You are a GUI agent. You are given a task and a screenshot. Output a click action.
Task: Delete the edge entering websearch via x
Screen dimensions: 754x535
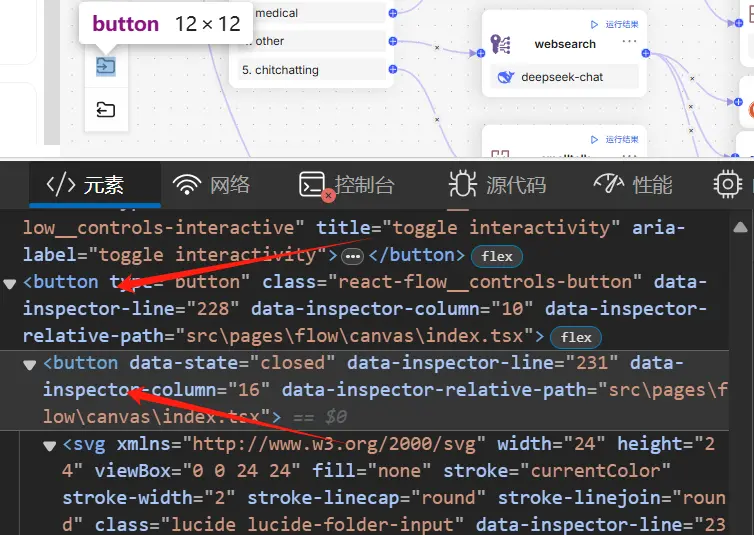click(x=437, y=48)
